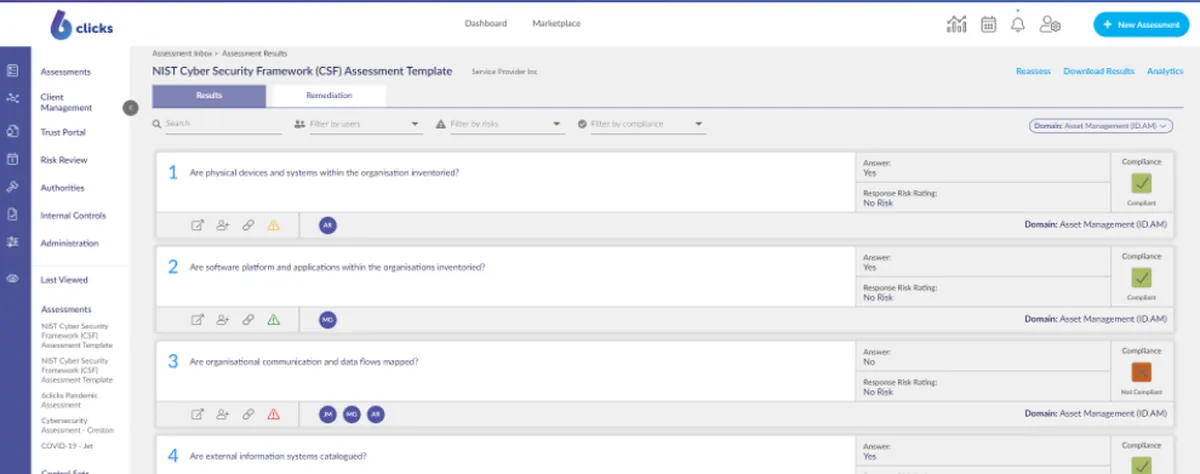Image resolution: width=1200 pixels, height=474 pixels.
Task: Click link icon for question 2
Action: 248,319
